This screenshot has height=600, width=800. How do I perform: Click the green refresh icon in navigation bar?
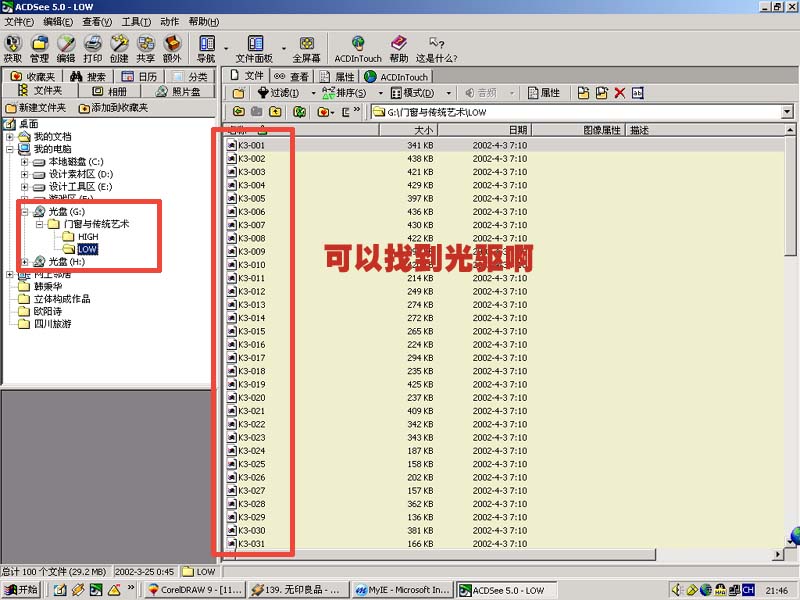click(x=299, y=112)
